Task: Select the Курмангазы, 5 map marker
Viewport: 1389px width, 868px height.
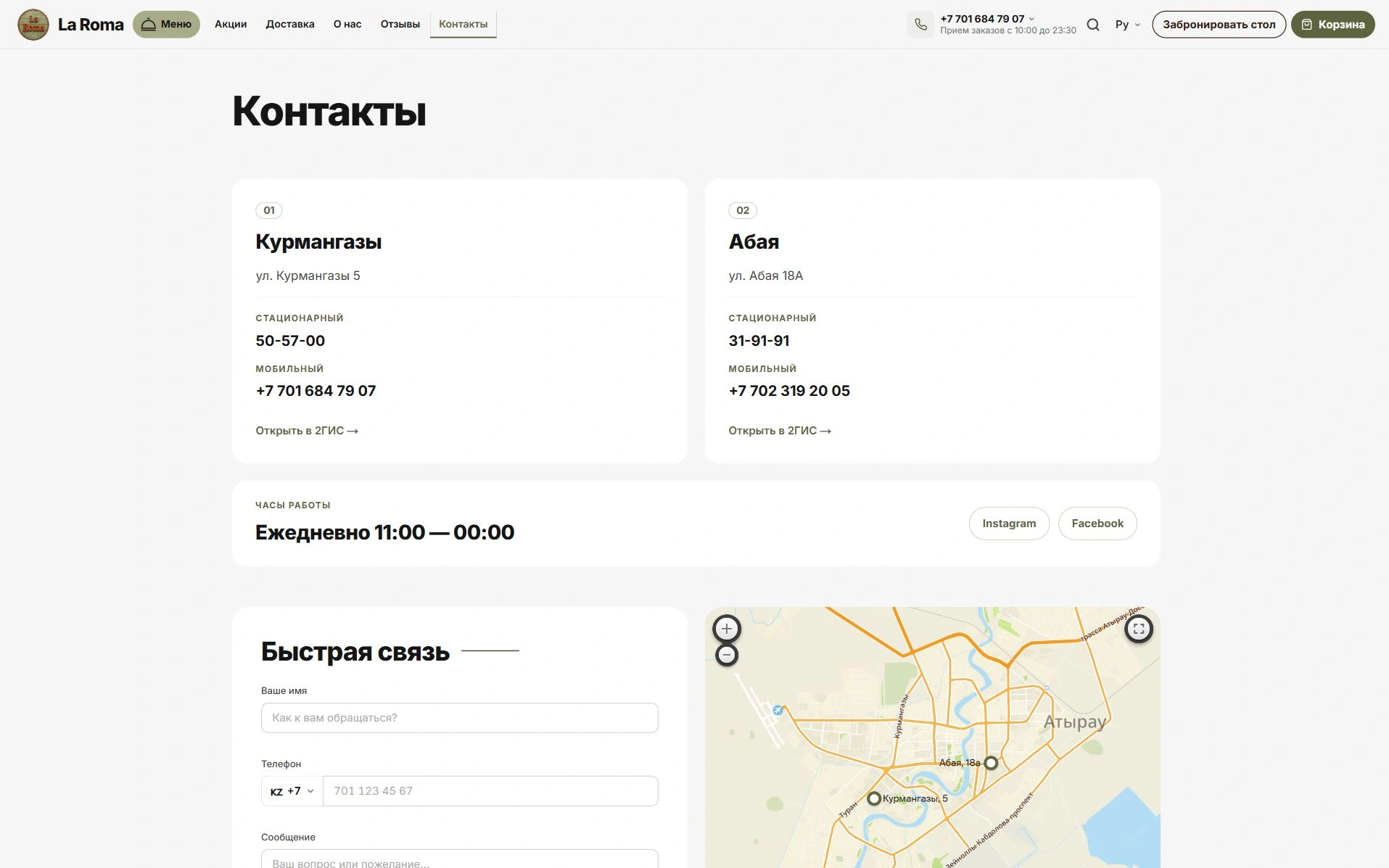Action: pos(874,798)
